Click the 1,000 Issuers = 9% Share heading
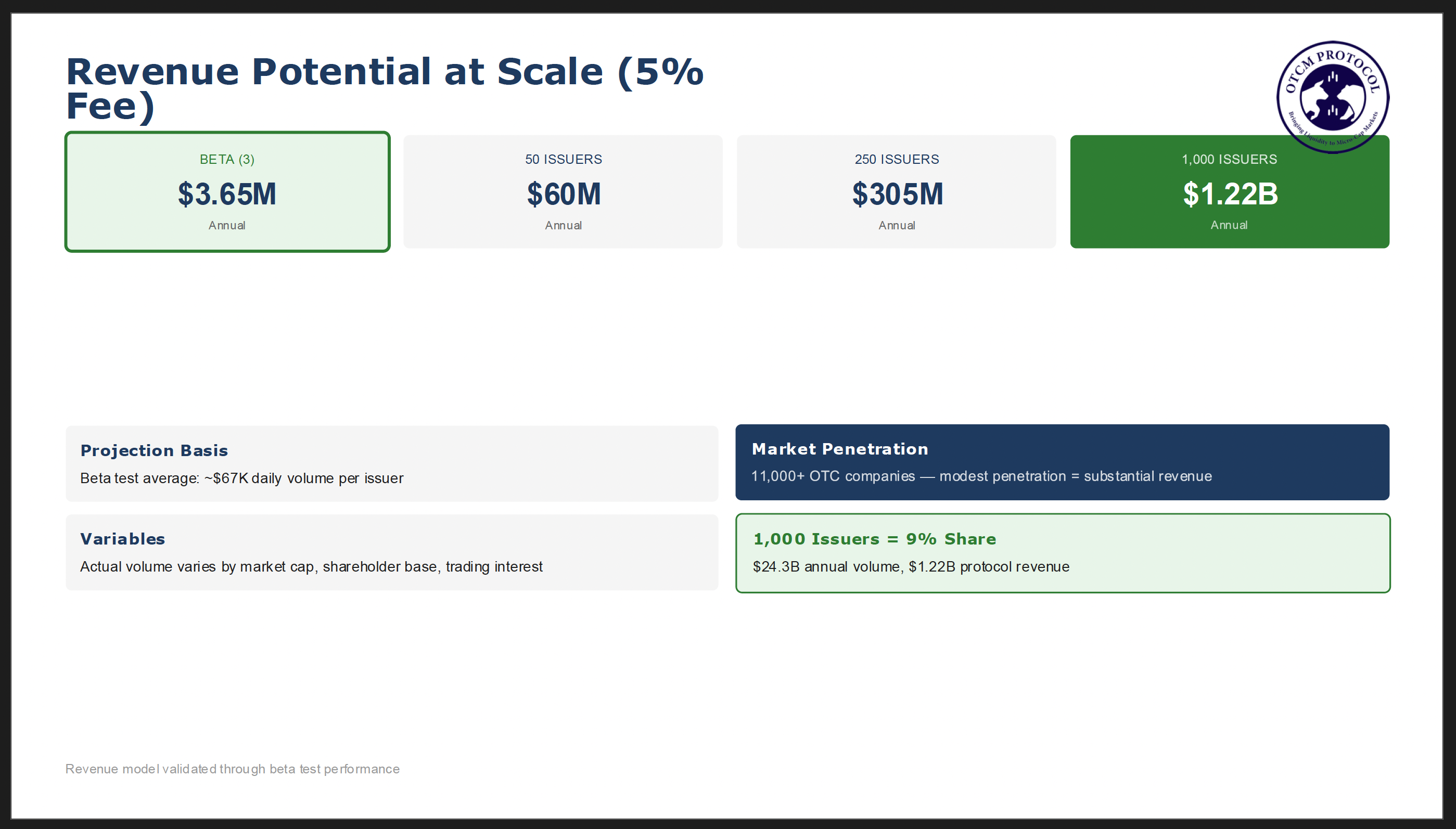Screen dimensions: 1456x829 pos(874,539)
